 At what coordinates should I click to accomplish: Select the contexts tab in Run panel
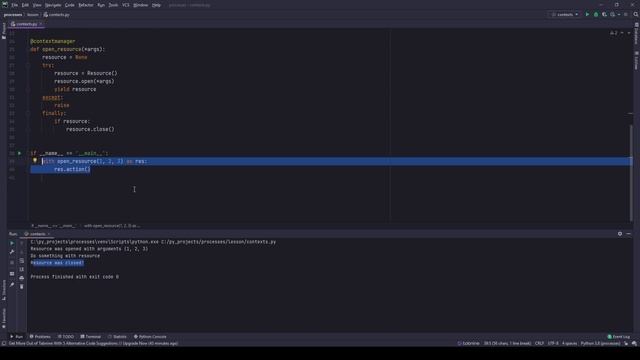[x=37, y=234]
